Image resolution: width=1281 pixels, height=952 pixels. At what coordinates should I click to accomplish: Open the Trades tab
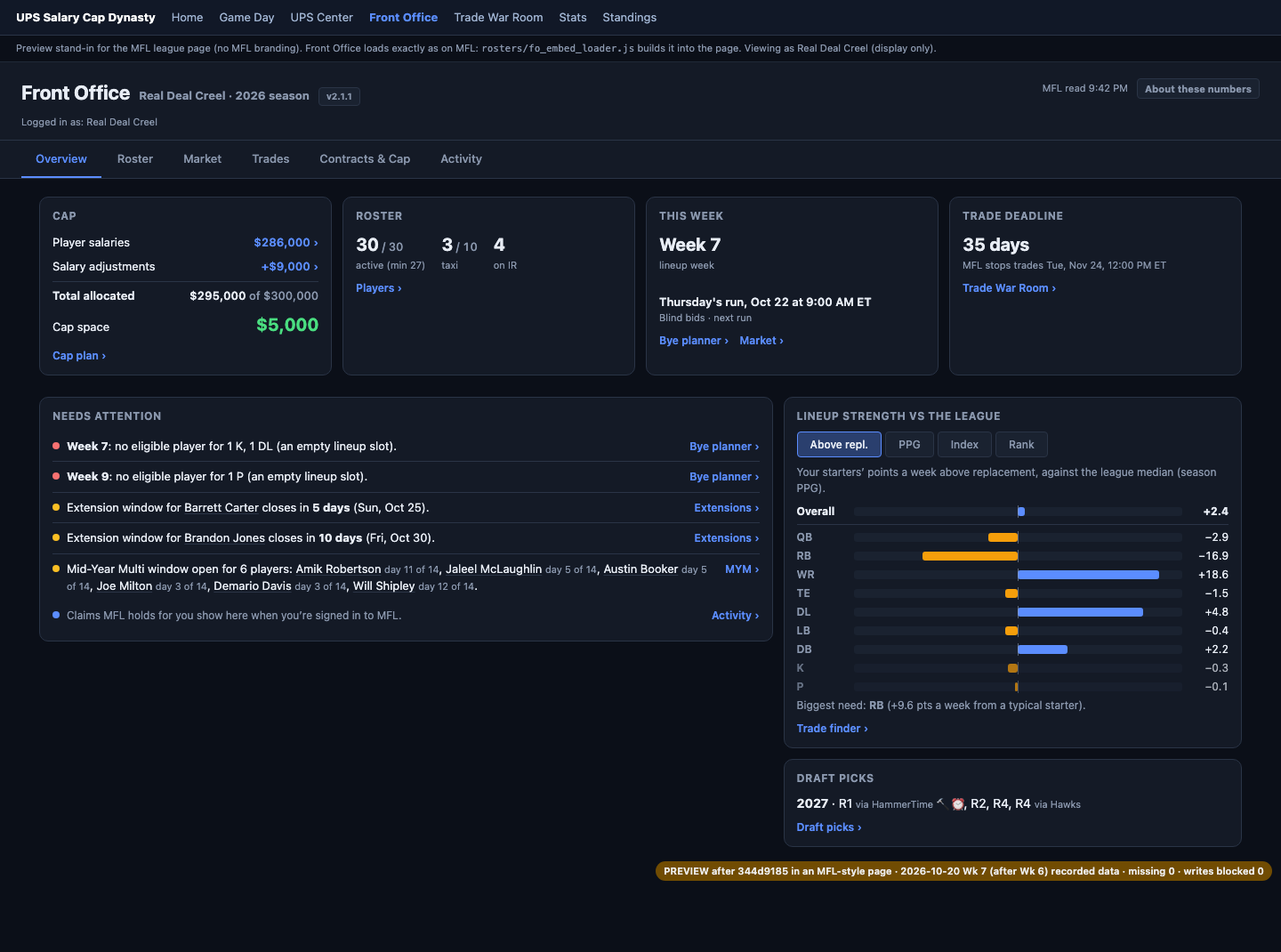pos(270,159)
